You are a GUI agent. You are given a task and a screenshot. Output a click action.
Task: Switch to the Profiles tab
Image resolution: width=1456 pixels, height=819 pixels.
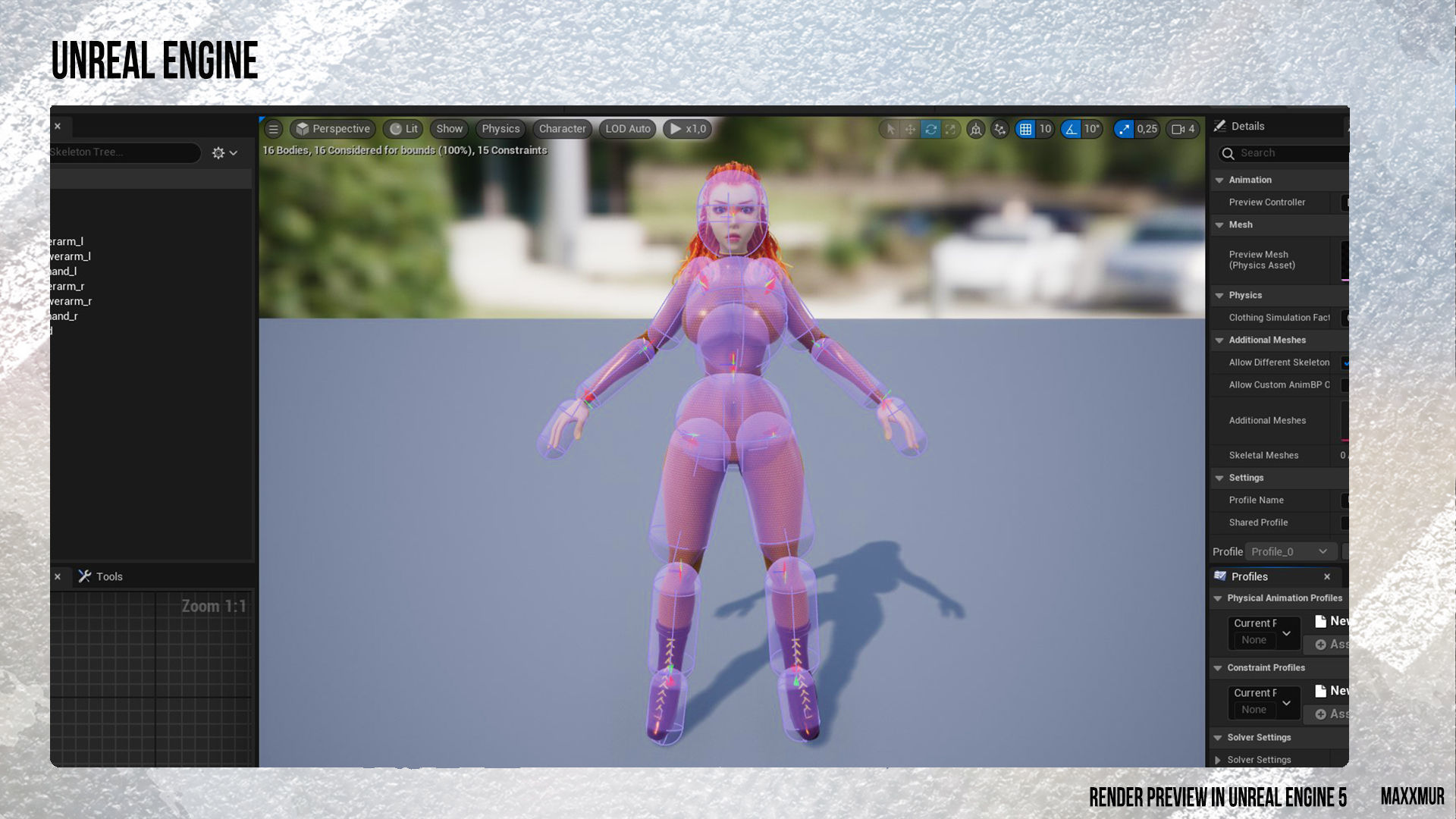pyautogui.click(x=1249, y=576)
